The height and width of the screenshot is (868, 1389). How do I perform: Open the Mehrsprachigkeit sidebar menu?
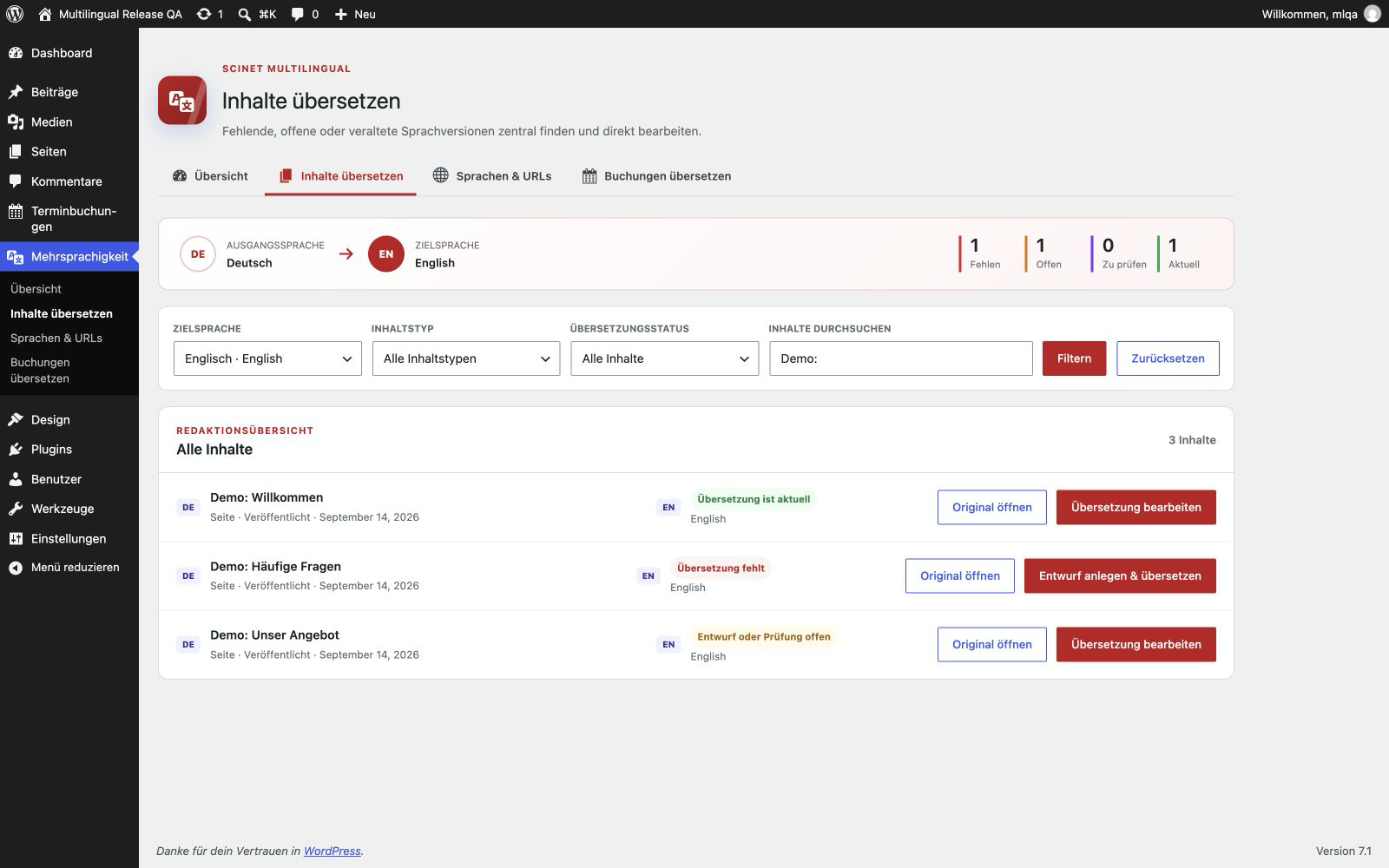(x=69, y=257)
